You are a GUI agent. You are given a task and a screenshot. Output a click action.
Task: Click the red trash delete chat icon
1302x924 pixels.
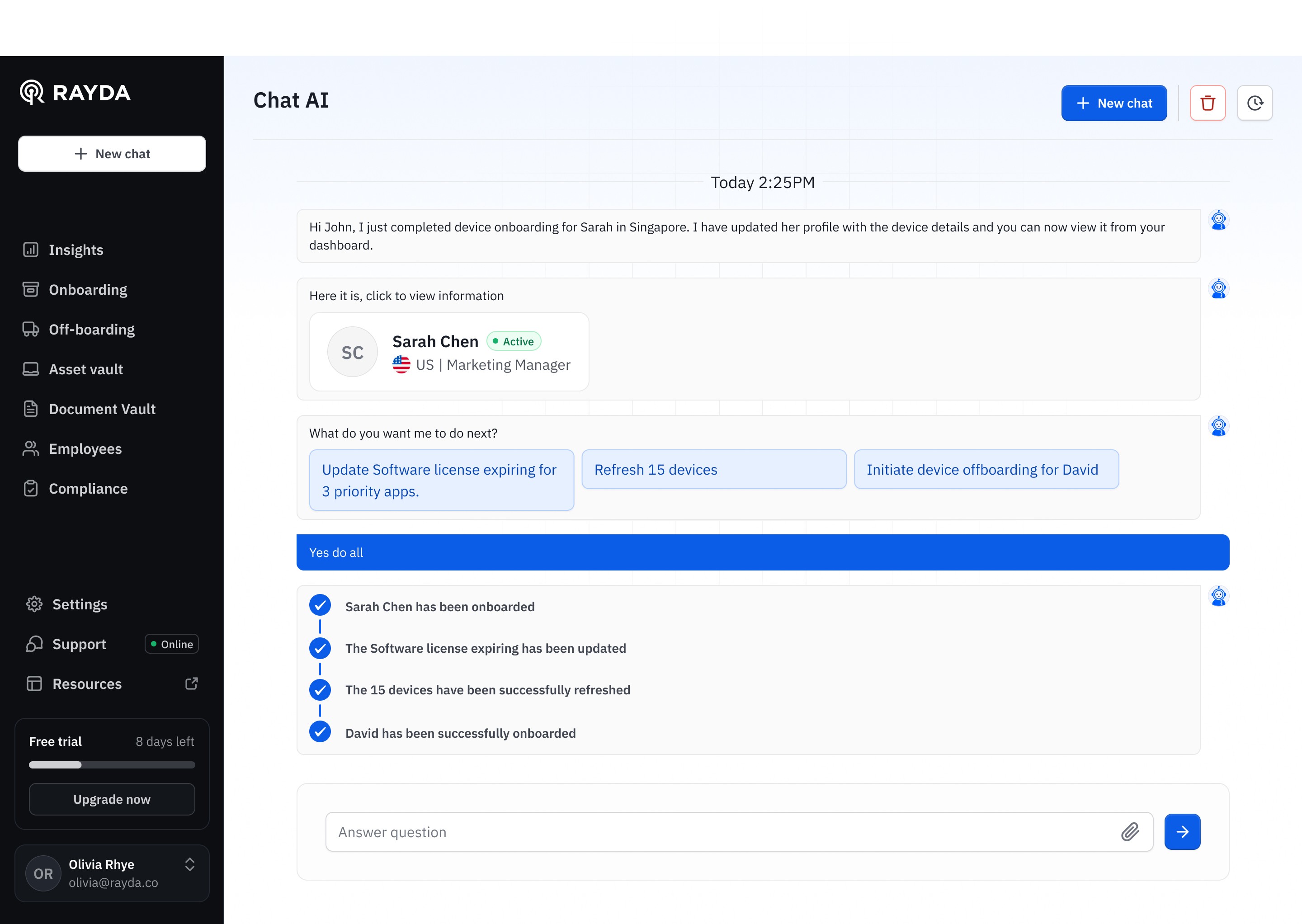[1208, 103]
